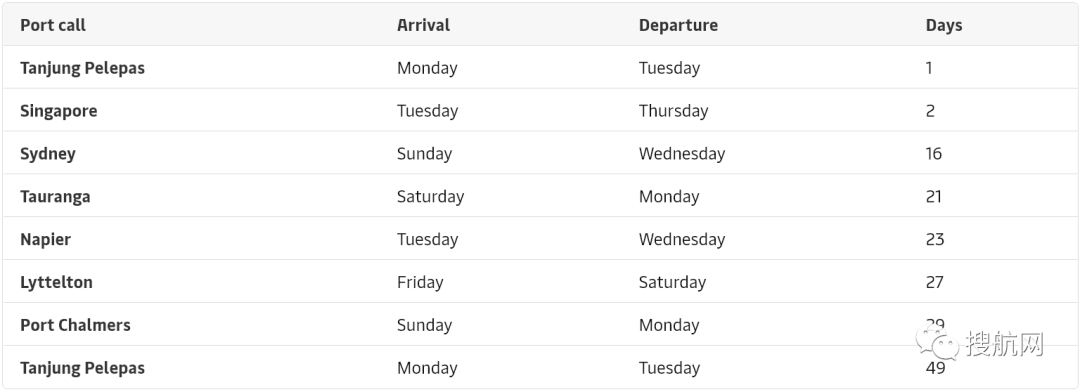Click the Chinese watermark text beside logo
The image size is (1080, 392).
pyautogui.click(x=1005, y=343)
